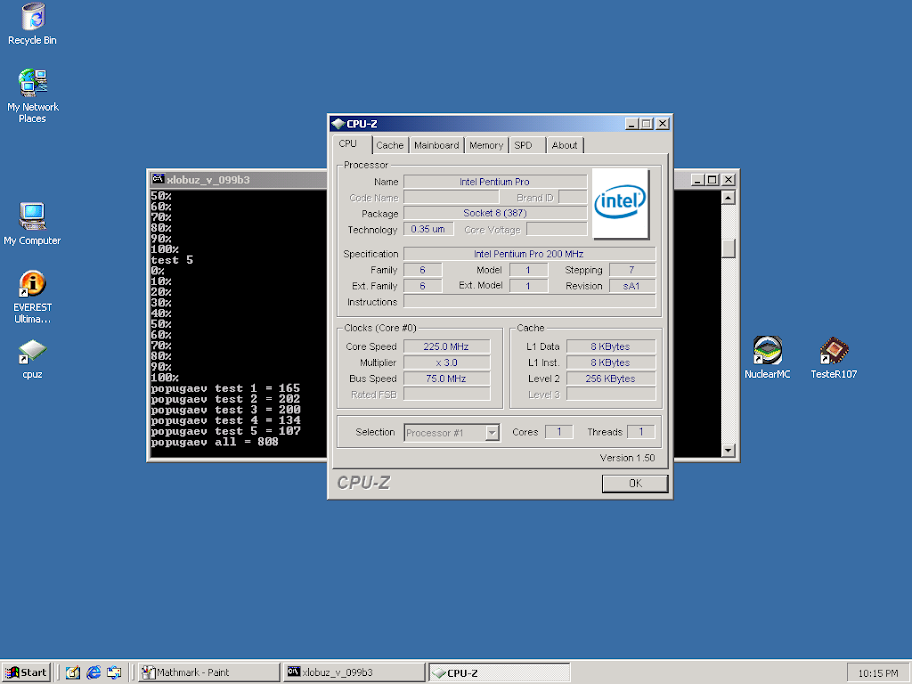The height and width of the screenshot is (684, 912).
Task: Open the SPD tab
Action: [x=527, y=145]
